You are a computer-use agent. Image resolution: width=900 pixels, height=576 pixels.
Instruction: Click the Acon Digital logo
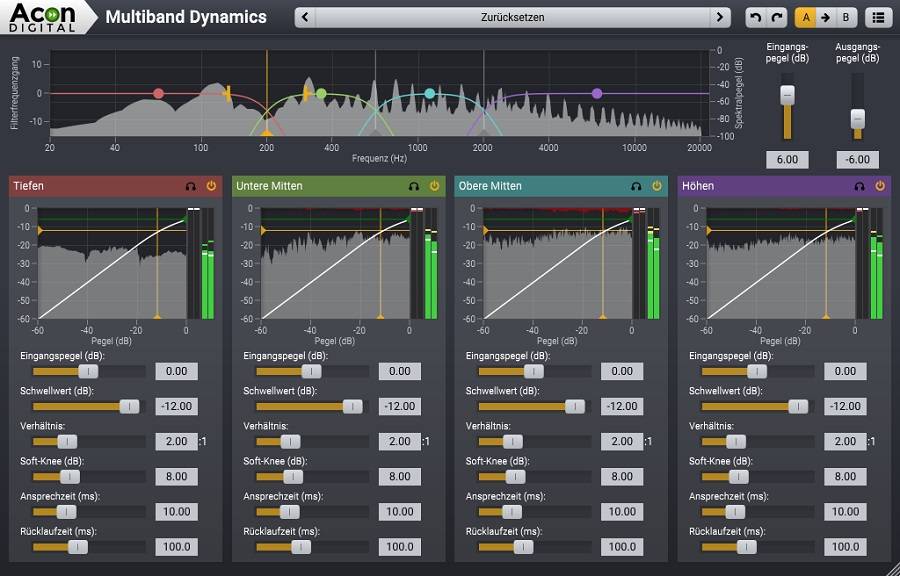pyautogui.click(x=42, y=17)
